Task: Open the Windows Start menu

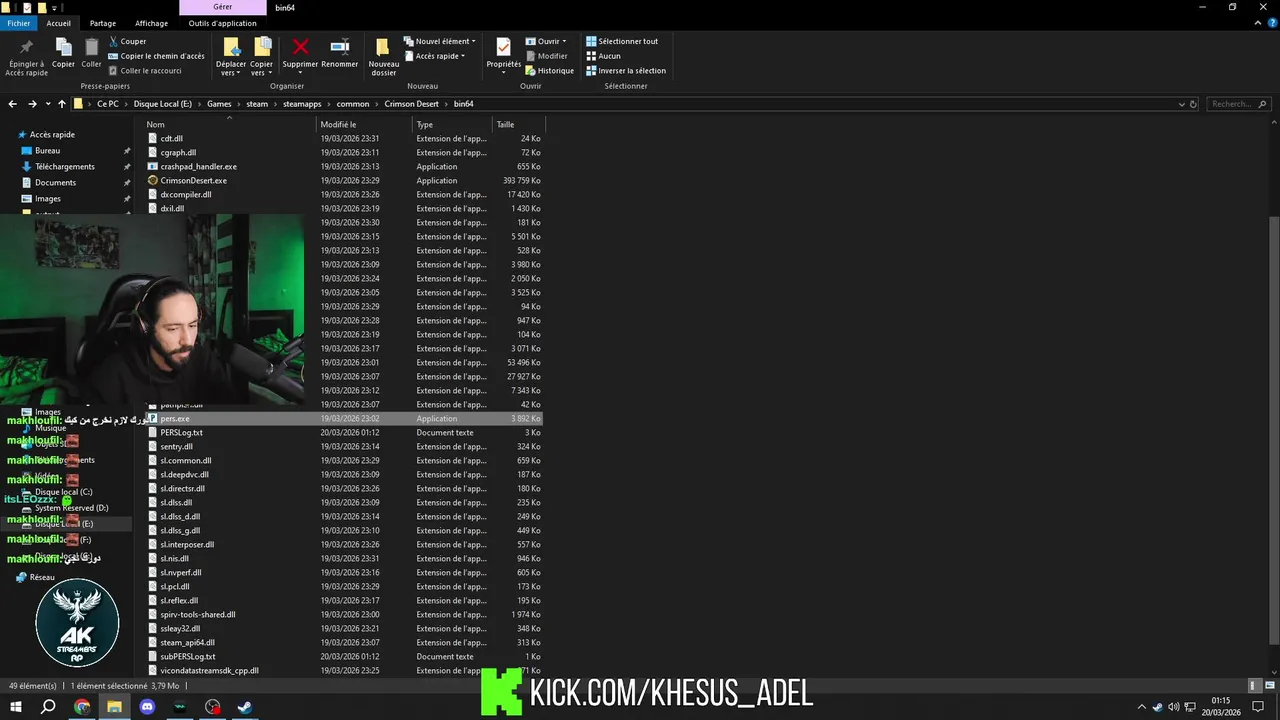Action: coord(16,707)
